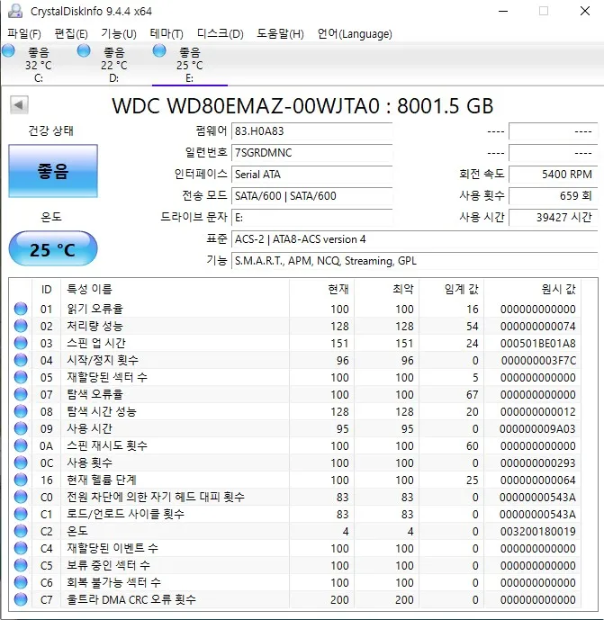Screen dimensions: 604x624
Task: Open the 테마(T) menu
Action: coord(166,34)
